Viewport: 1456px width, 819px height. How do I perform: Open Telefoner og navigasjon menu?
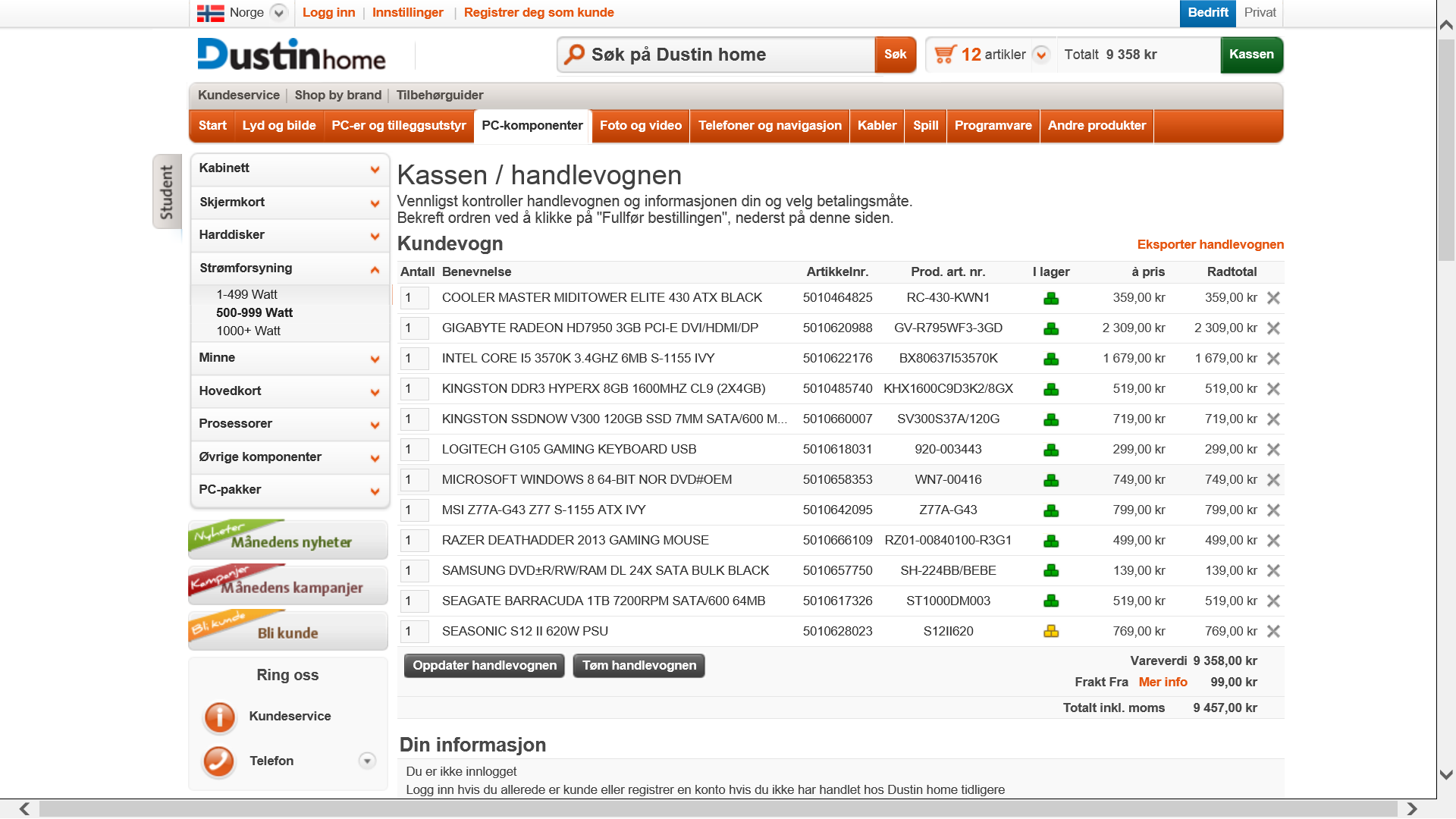tap(770, 126)
